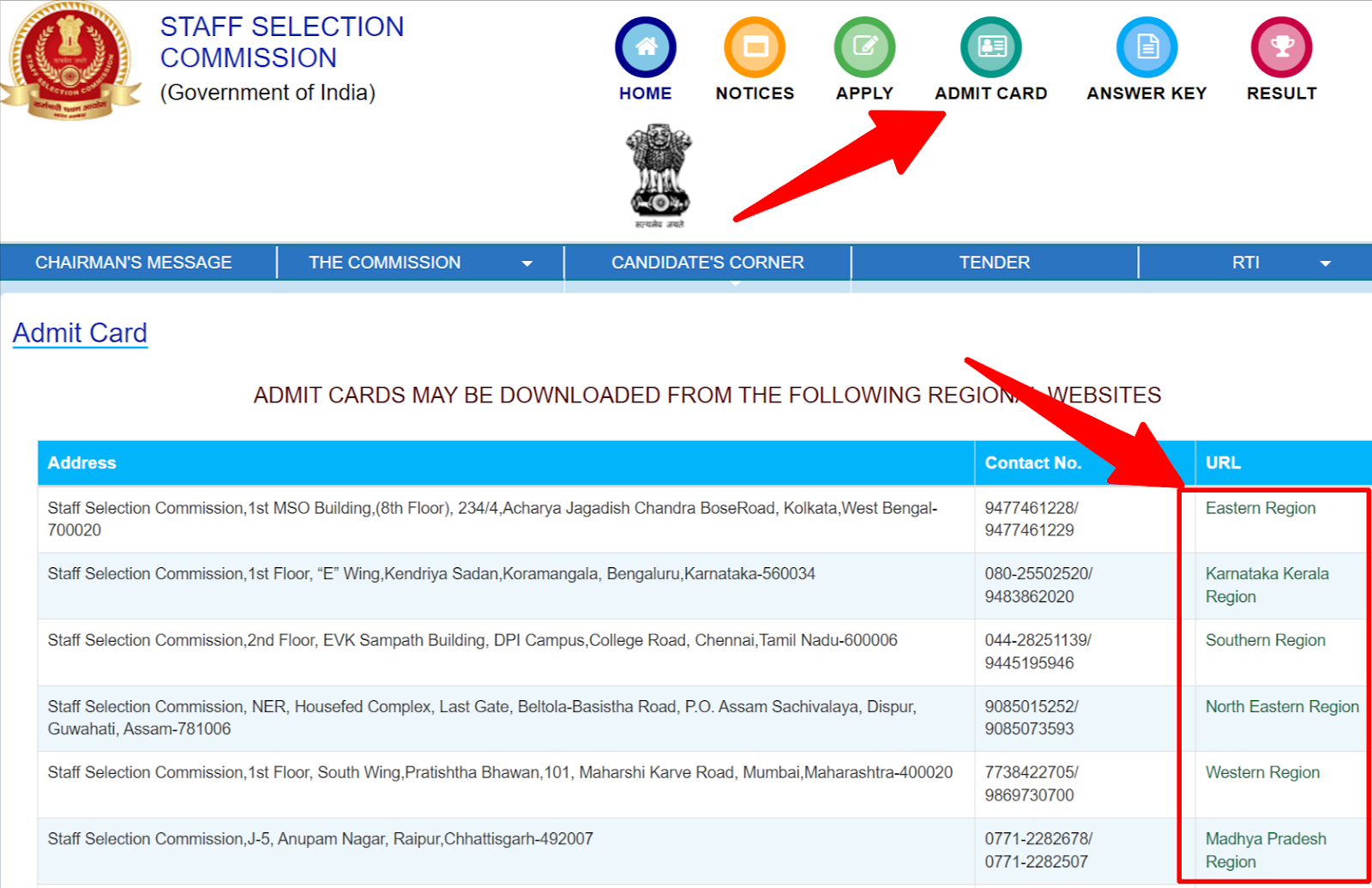
Task: Select the Raipur Chhattisgarh address cell
Action: (x=506, y=850)
